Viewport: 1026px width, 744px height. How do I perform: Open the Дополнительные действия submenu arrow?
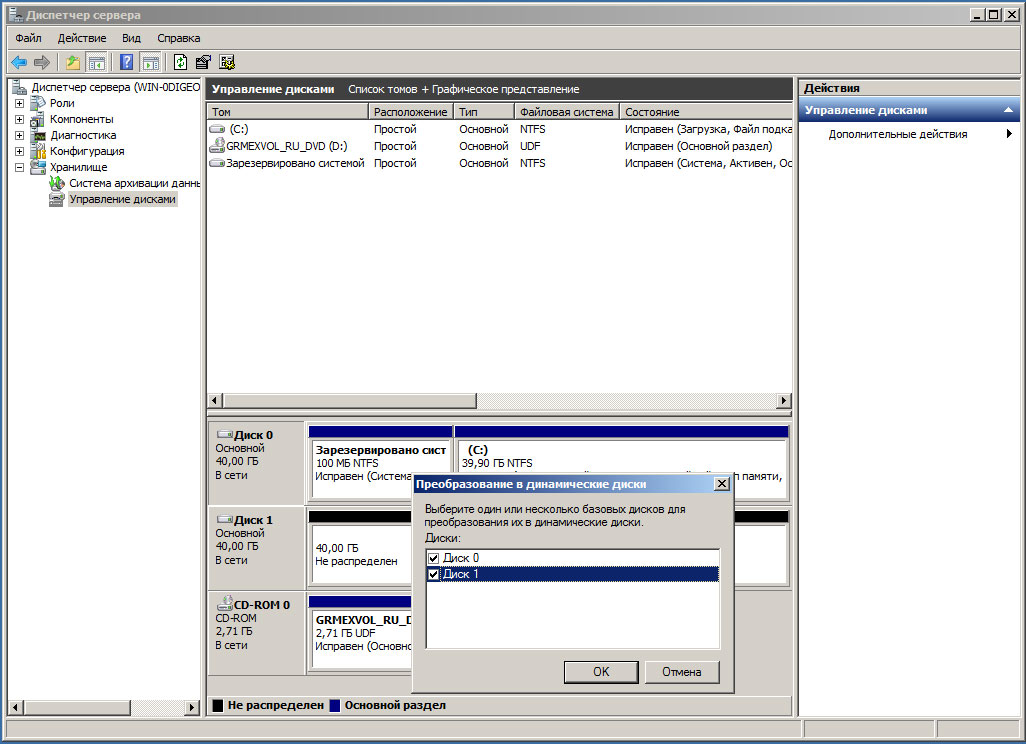(x=1009, y=134)
